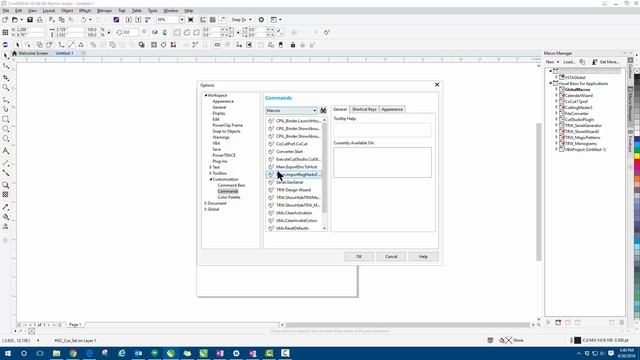
Task: Click the Get More icon in Macro Manager
Action: pos(595,62)
